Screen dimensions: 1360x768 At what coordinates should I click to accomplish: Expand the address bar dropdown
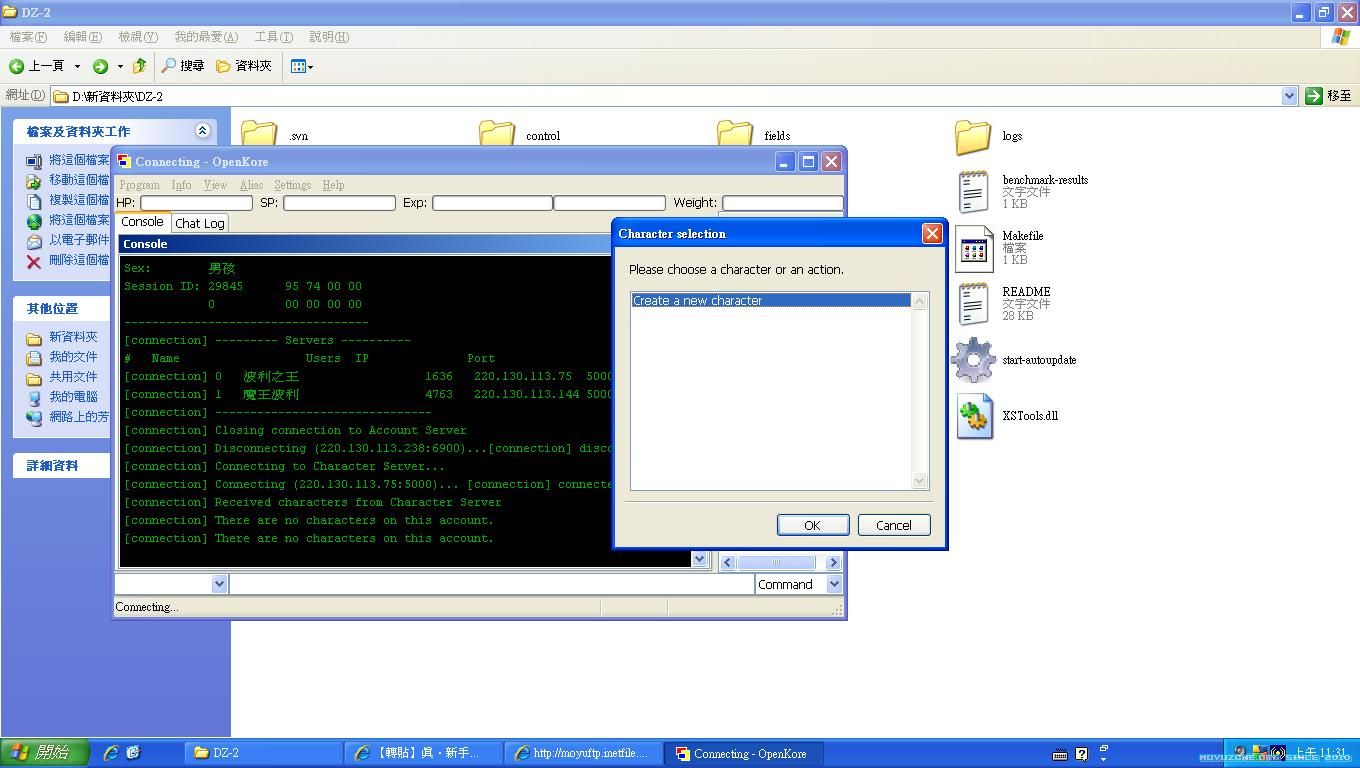click(x=1289, y=96)
